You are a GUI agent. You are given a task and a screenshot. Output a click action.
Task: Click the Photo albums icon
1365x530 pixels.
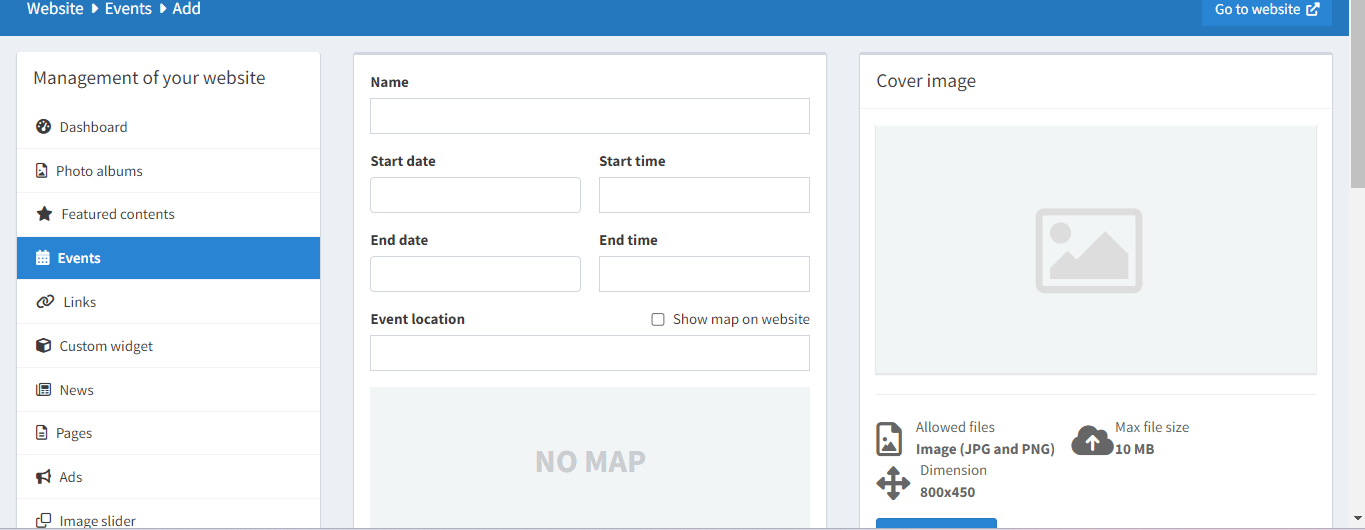[x=42, y=171]
